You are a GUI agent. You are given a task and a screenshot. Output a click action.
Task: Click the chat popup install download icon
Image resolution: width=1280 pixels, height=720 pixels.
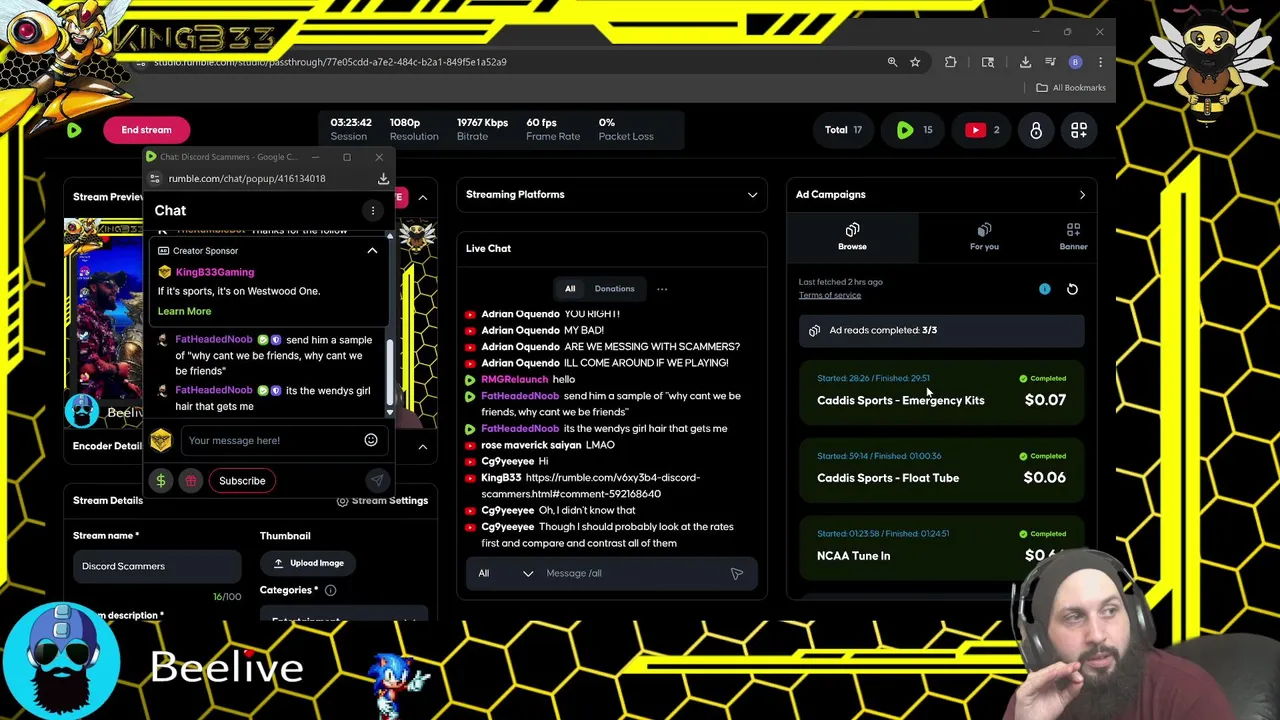pos(383,179)
